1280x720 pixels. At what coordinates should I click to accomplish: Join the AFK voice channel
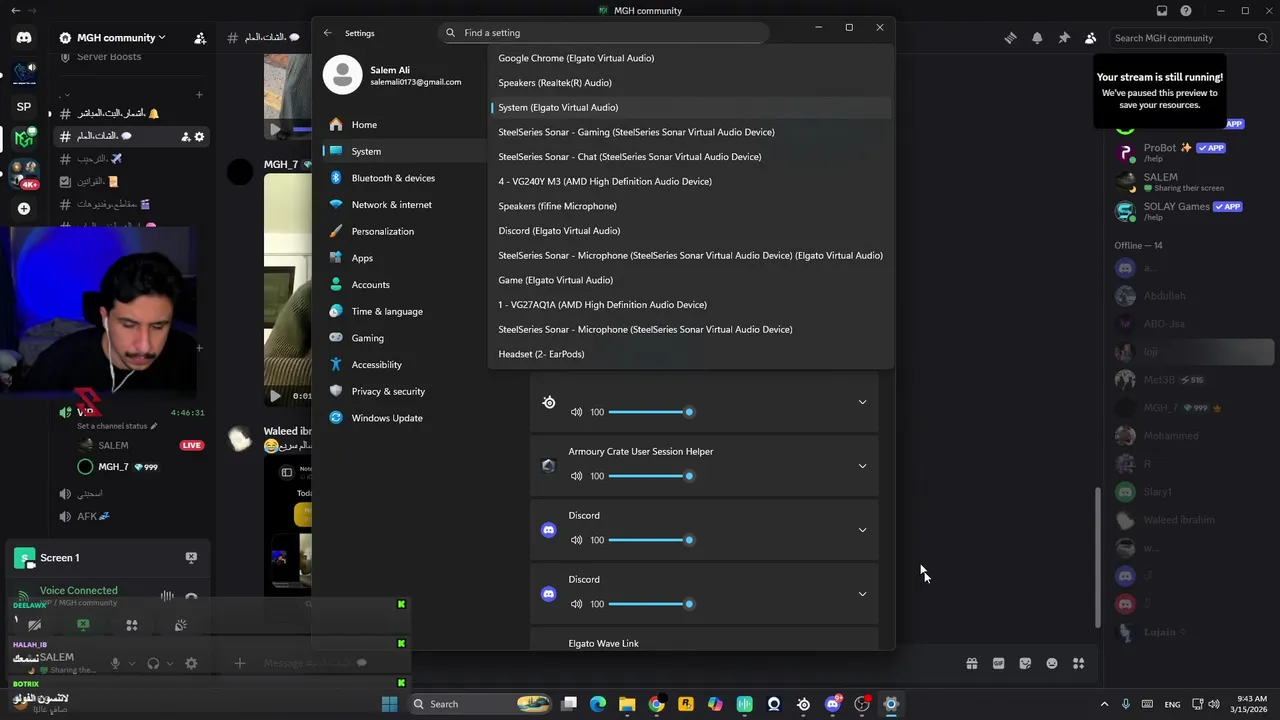(93, 517)
